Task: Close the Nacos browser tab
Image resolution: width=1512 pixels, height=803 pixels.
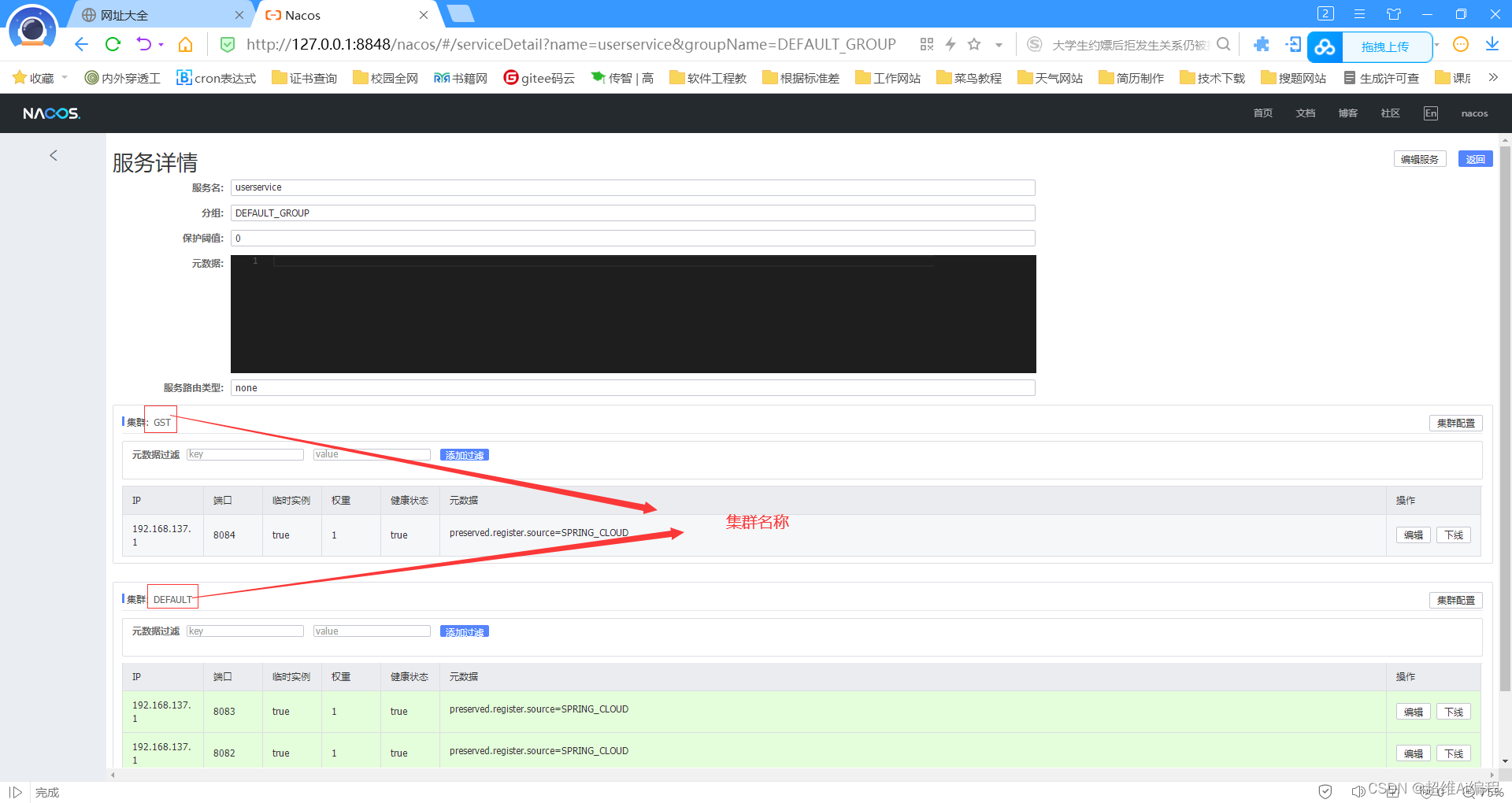Action: (x=424, y=15)
